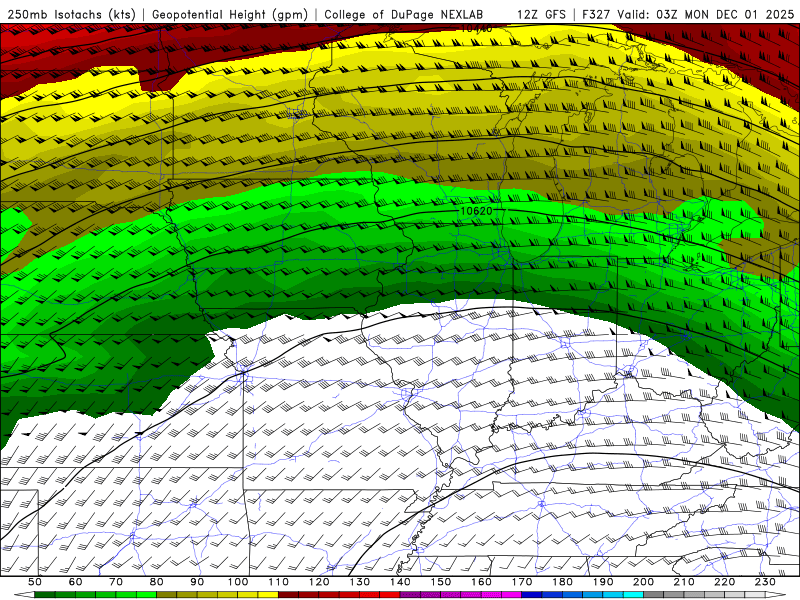Click the '12Z GFS' model run label
The width and height of the screenshot is (800, 600).
pyautogui.click(x=541, y=14)
